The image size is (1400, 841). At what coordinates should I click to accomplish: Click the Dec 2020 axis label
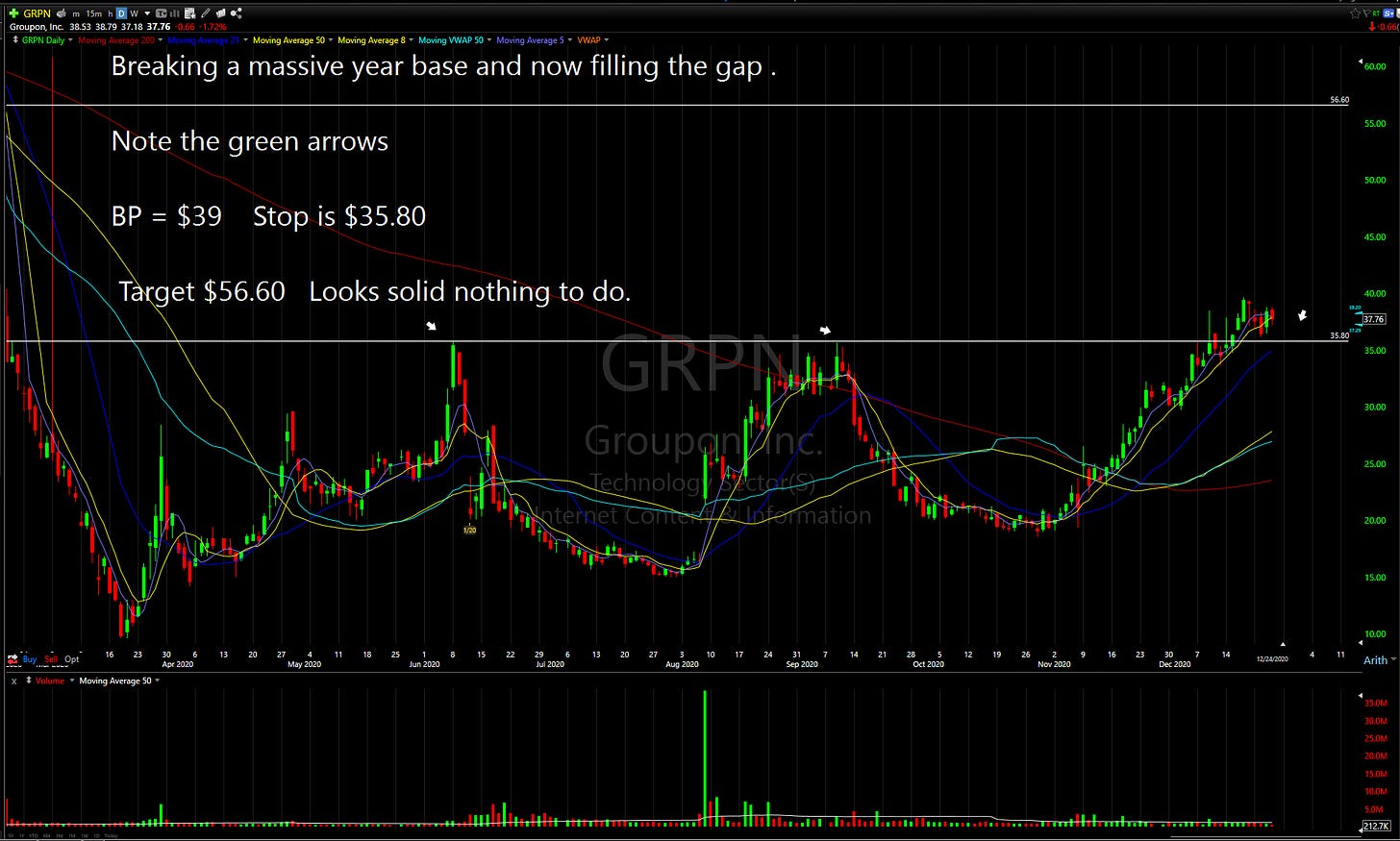[1175, 664]
